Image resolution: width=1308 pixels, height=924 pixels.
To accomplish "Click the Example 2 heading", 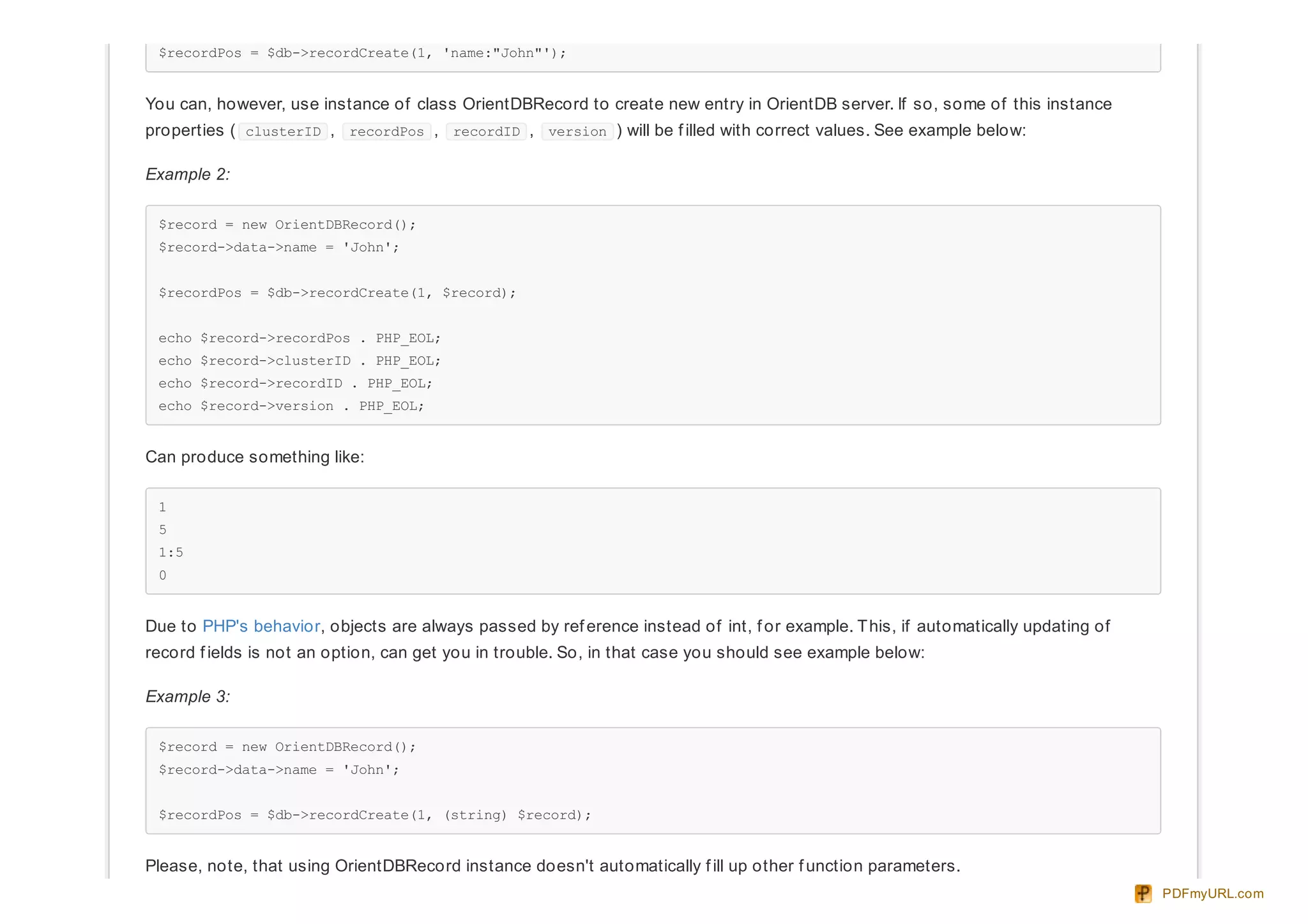I will (x=188, y=174).
